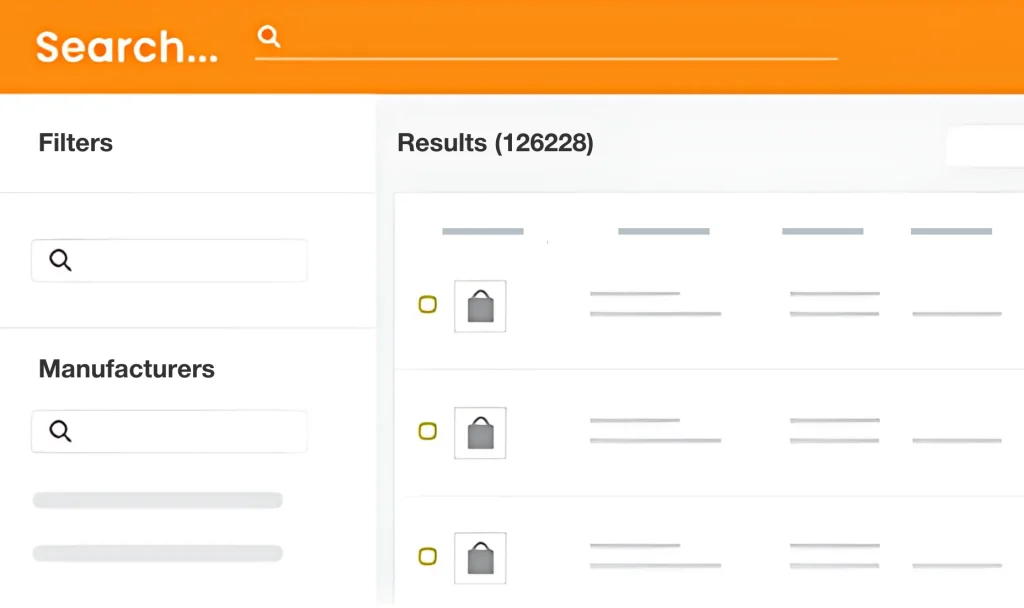Check the third result row checkbox

click(x=428, y=557)
